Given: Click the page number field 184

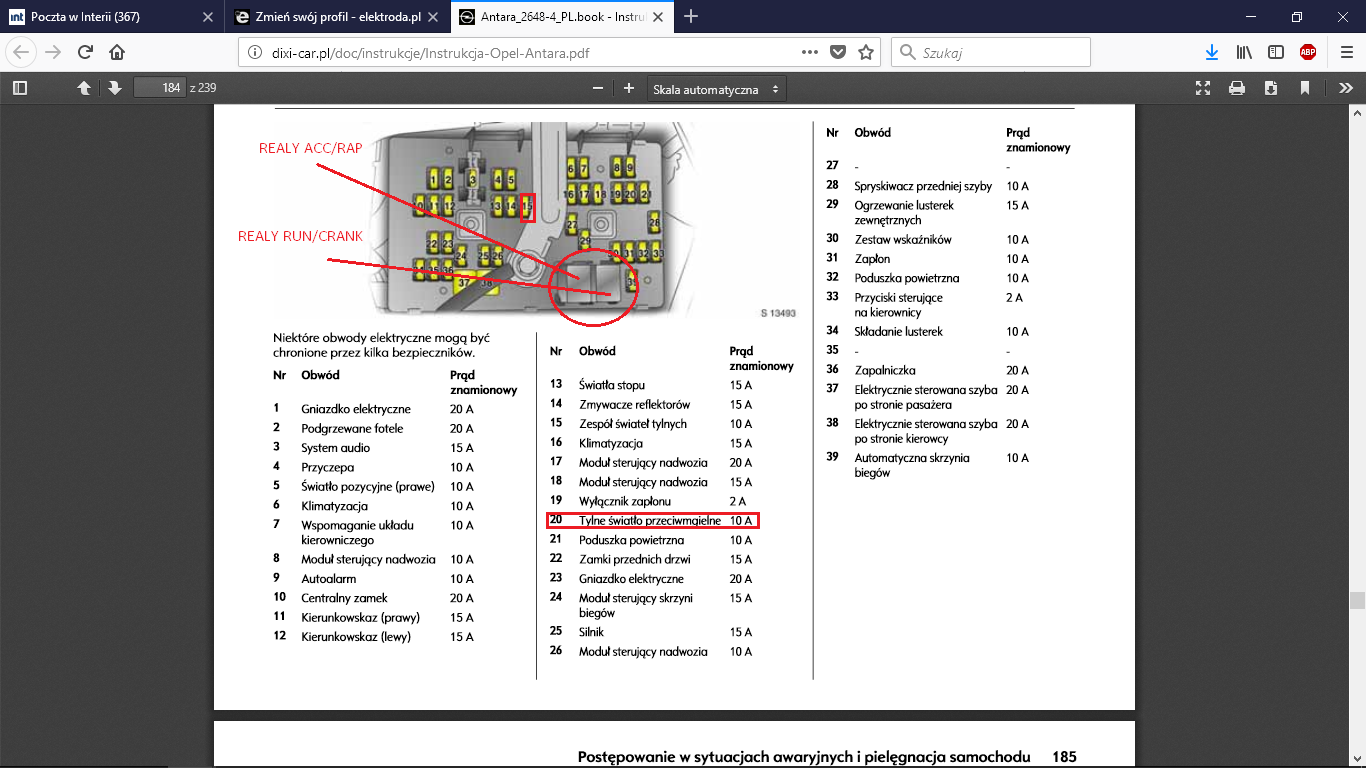Looking at the screenshot, I should 159,88.
